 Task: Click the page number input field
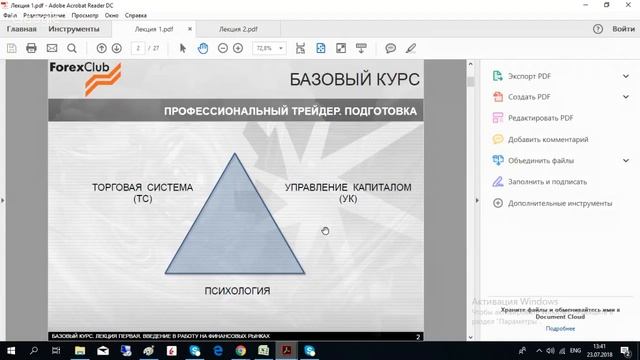pos(138,48)
